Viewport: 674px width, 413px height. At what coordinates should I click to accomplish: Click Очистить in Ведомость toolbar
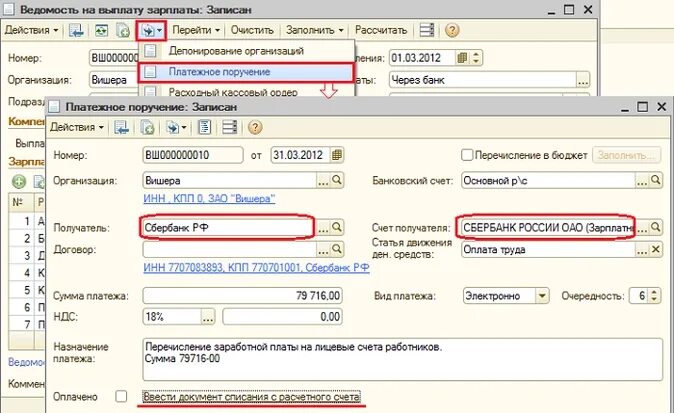coord(252,30)
